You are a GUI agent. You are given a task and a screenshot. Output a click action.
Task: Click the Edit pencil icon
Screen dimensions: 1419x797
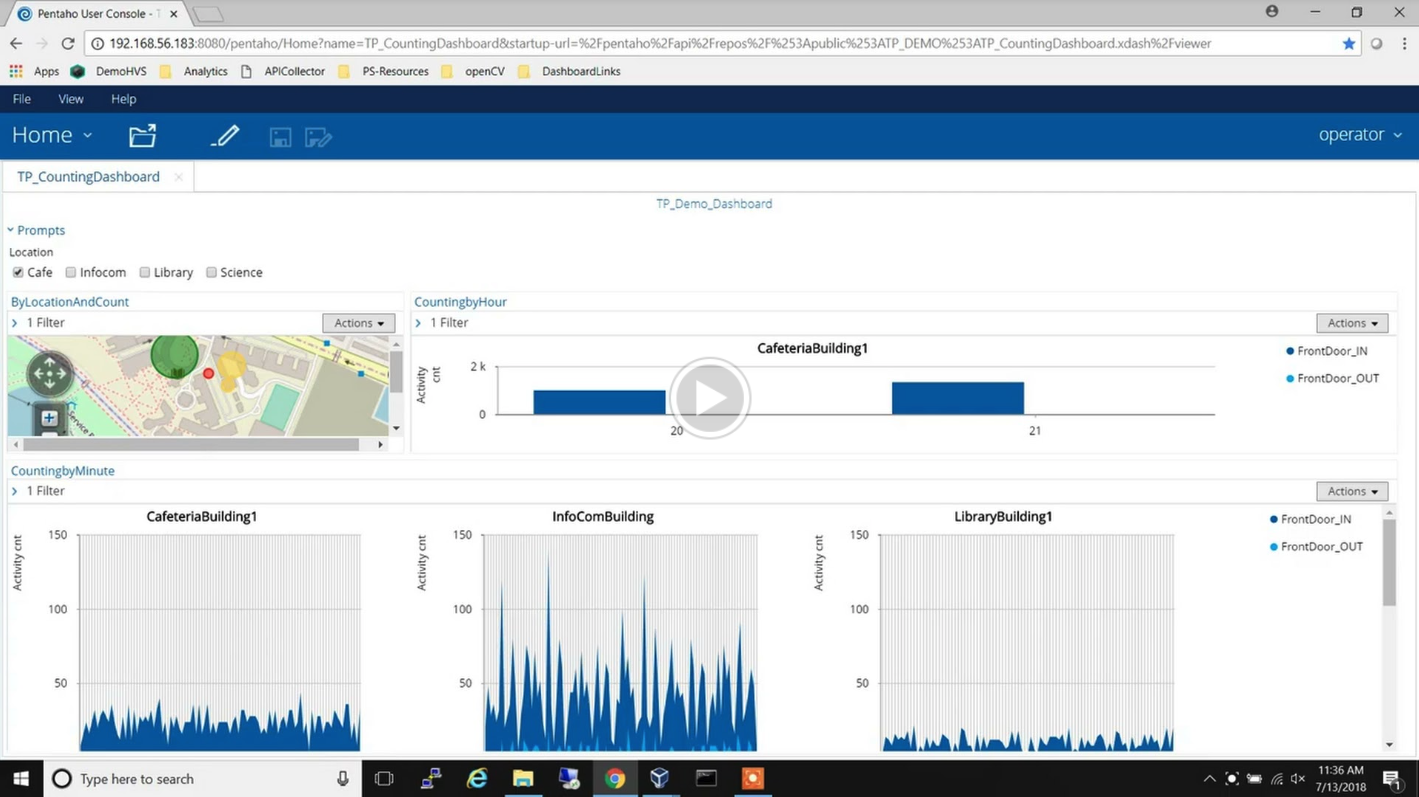click(x=225, y=136)
